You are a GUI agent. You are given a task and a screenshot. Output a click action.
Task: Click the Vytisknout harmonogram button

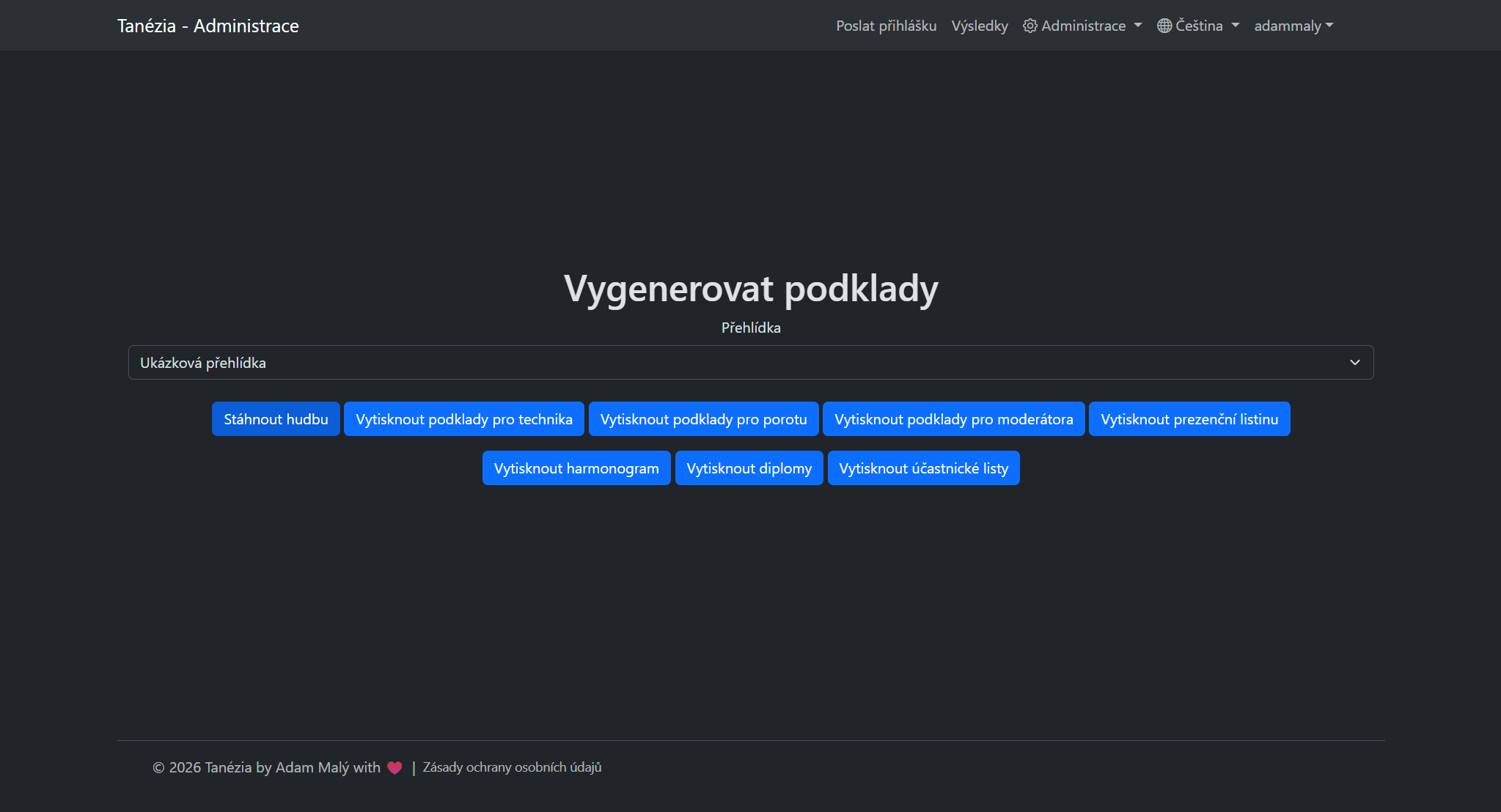576,468
